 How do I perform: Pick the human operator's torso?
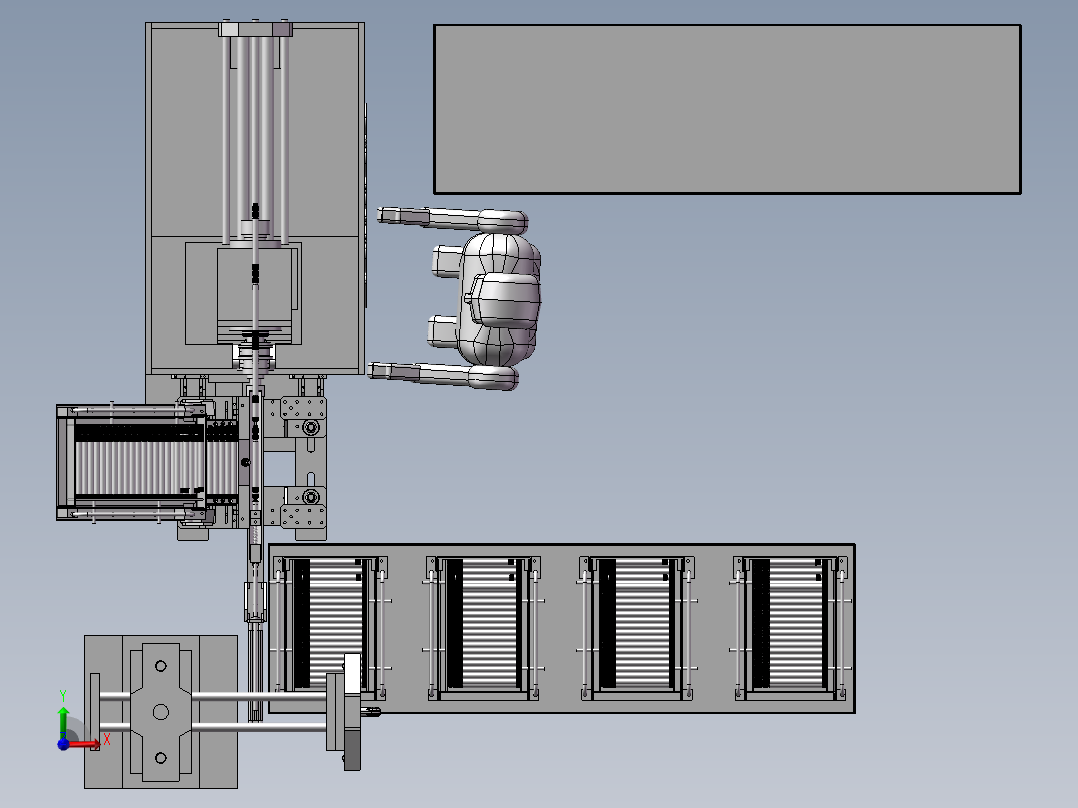[x=500, y=299]
